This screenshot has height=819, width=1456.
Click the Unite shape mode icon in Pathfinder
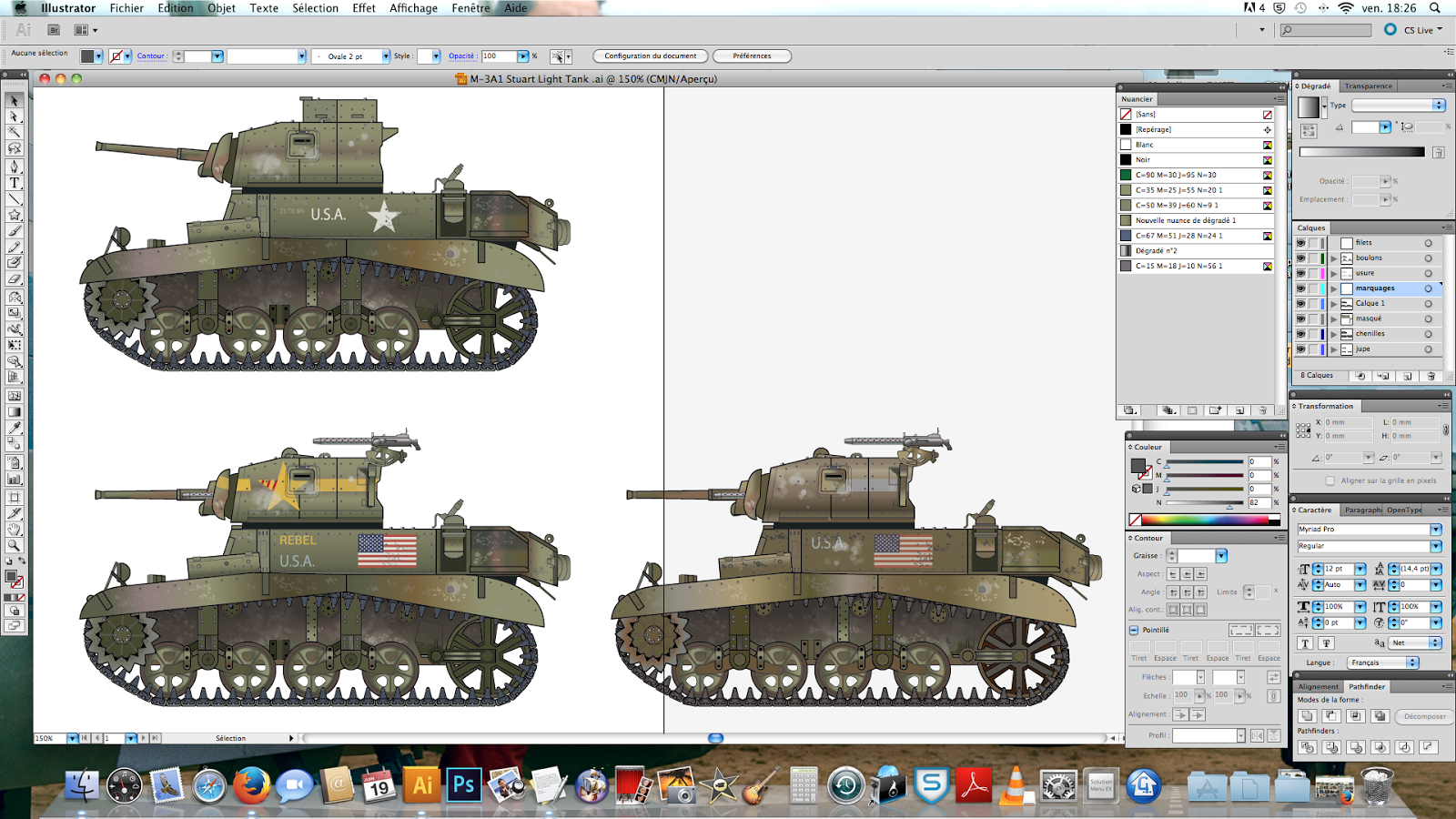(1308, 716)
